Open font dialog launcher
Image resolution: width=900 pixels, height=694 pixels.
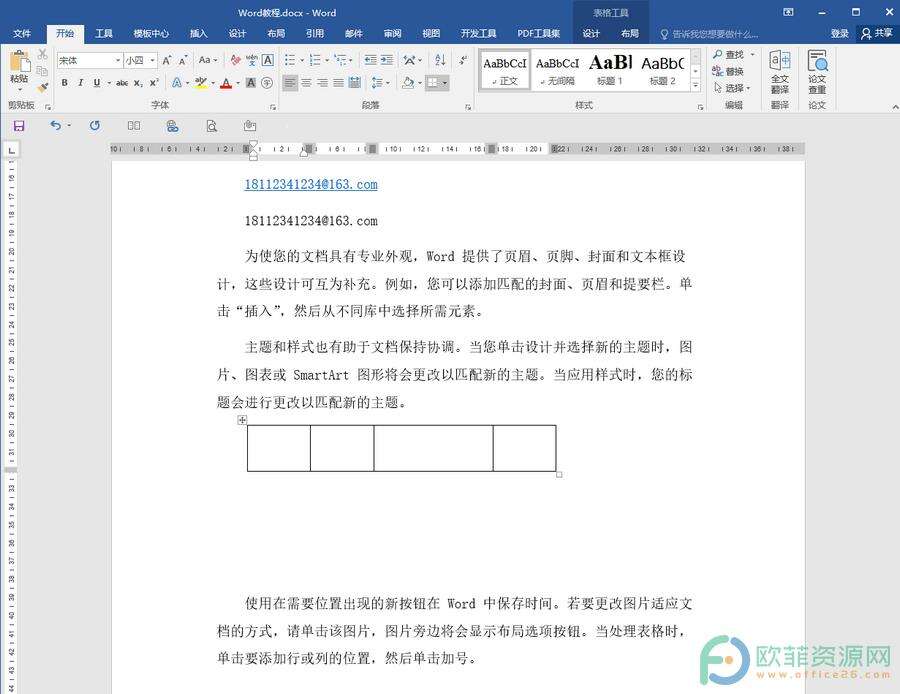click(273, 107)
